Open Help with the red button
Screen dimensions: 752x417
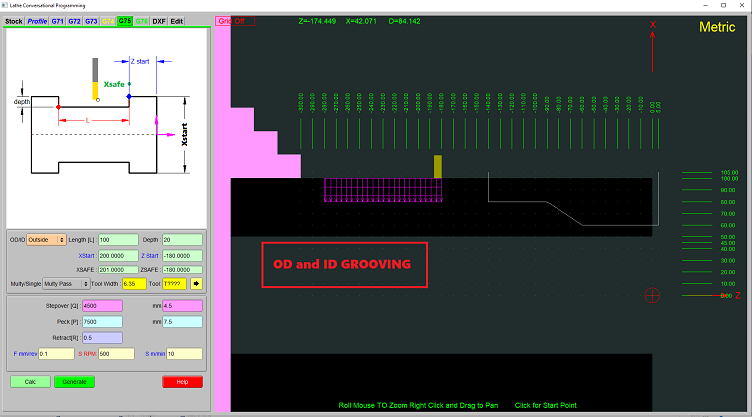[182, 381]
